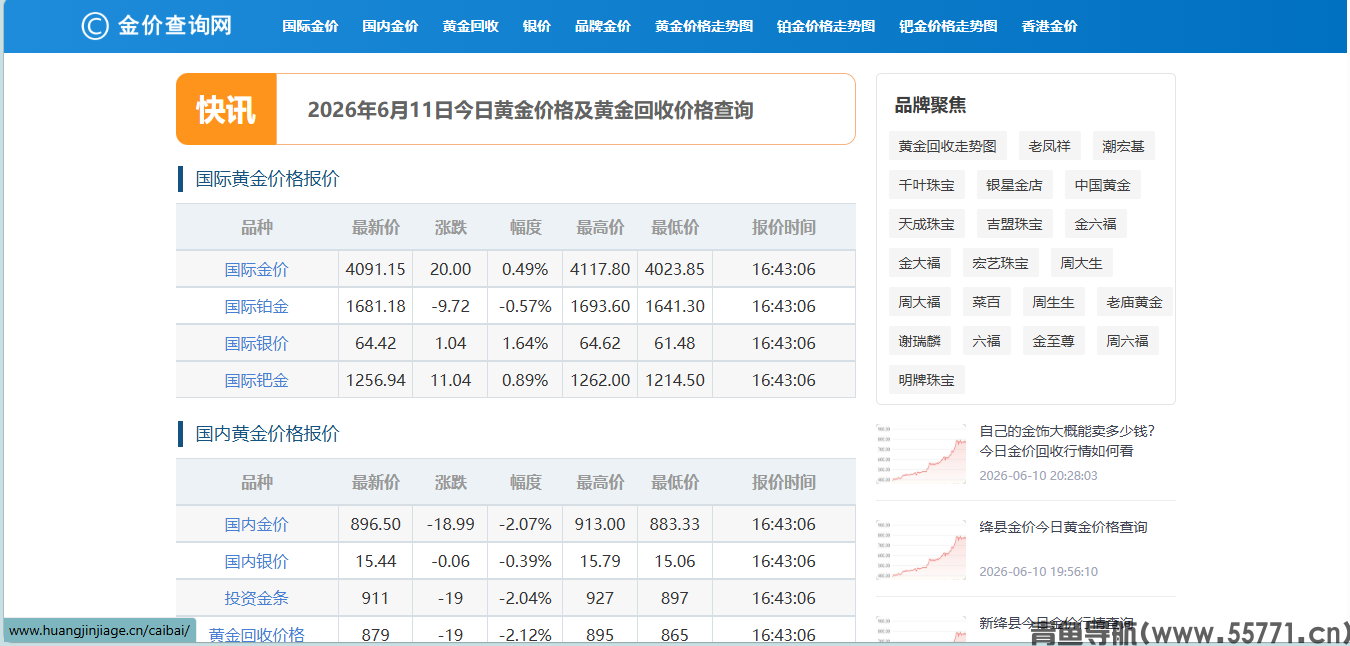Go to 香港金价 in the top menu
This screenshot has height=646, width=1350.
click(1050, 26)
